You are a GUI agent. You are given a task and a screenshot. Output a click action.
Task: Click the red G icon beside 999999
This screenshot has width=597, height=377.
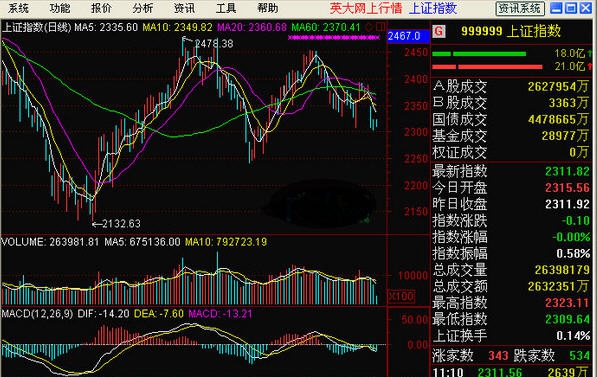[x=439, y=31]
